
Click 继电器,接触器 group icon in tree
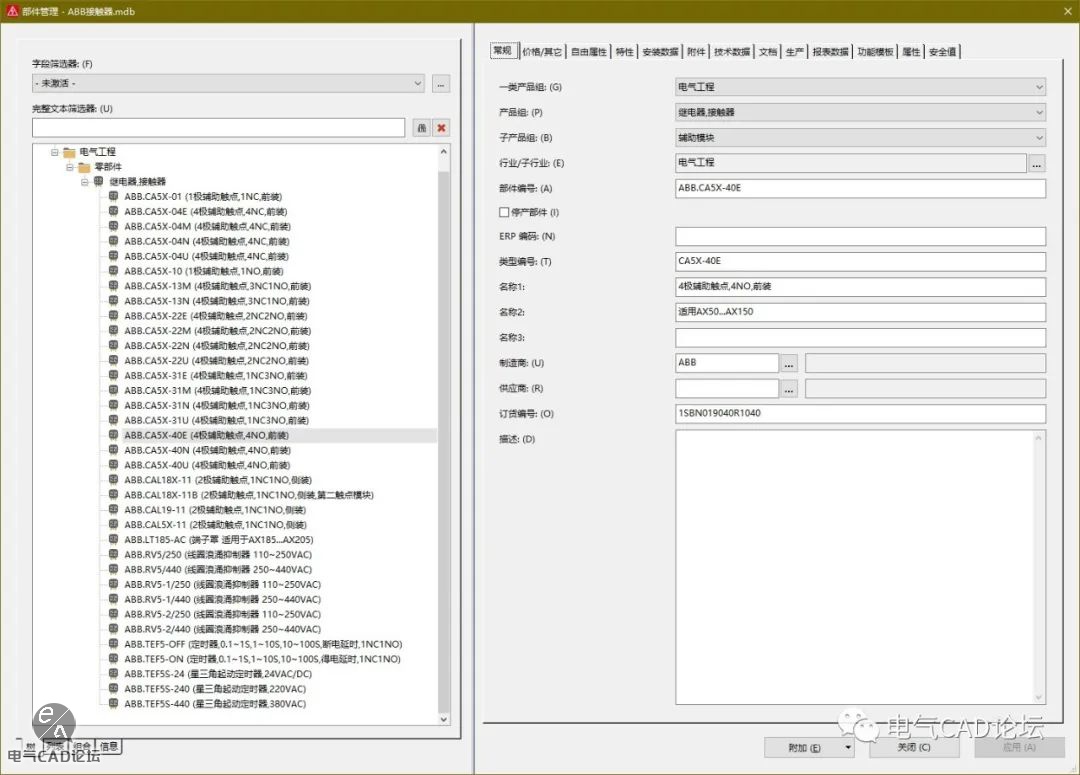pos(98,181)
